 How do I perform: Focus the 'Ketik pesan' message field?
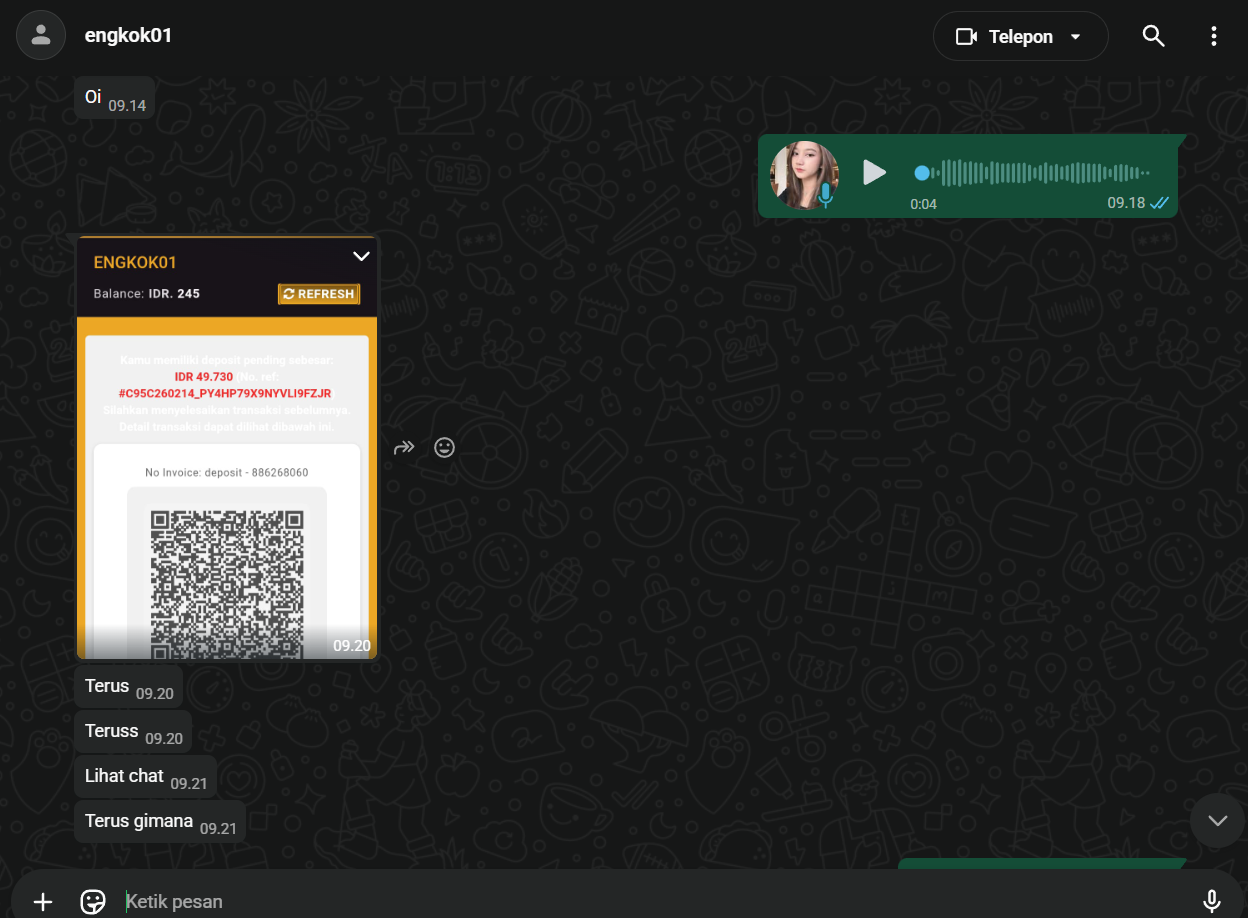point(655,901)
